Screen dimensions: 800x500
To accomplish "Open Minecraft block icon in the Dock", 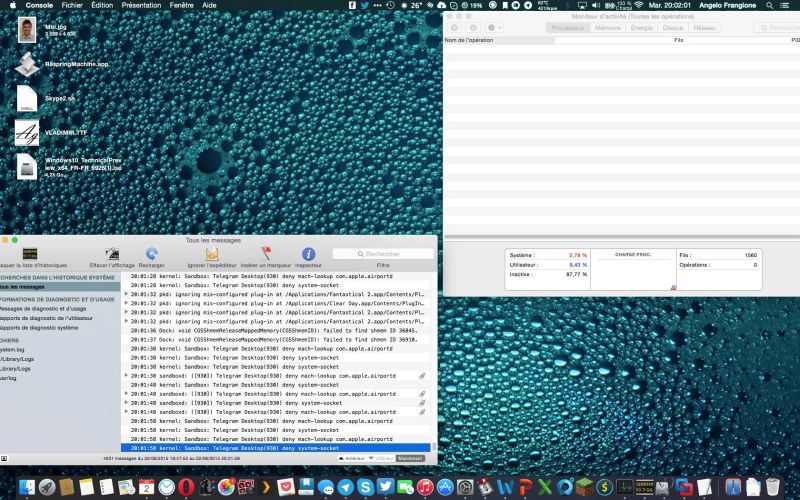I will pos(585,487).
